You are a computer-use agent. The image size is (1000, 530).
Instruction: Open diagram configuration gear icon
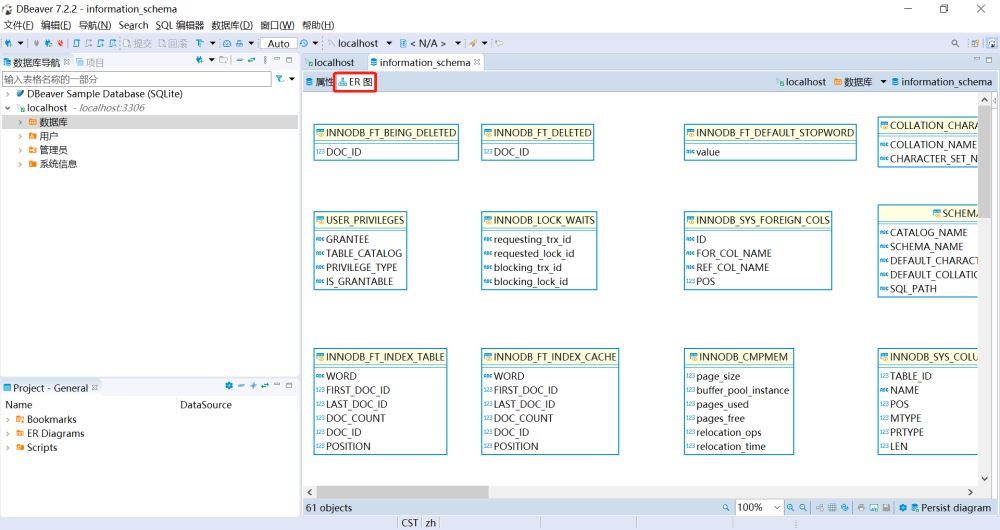coord(902,508)
